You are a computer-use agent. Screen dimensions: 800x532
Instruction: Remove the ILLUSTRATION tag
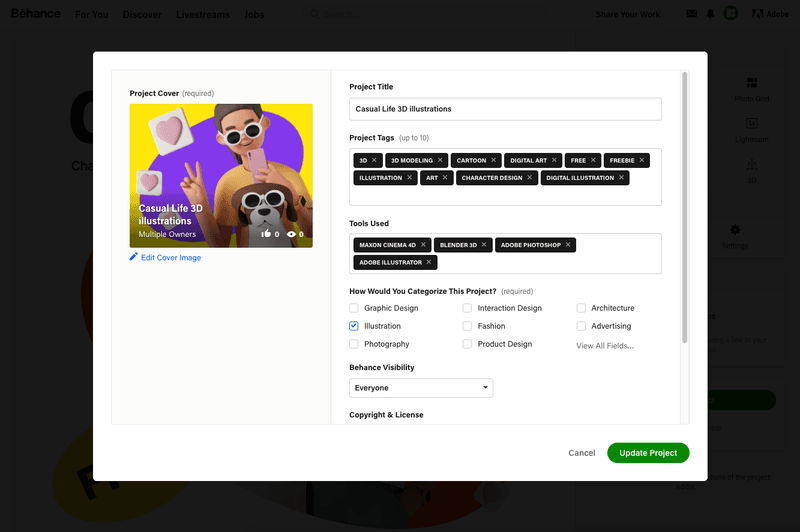(x=409, y=178)
